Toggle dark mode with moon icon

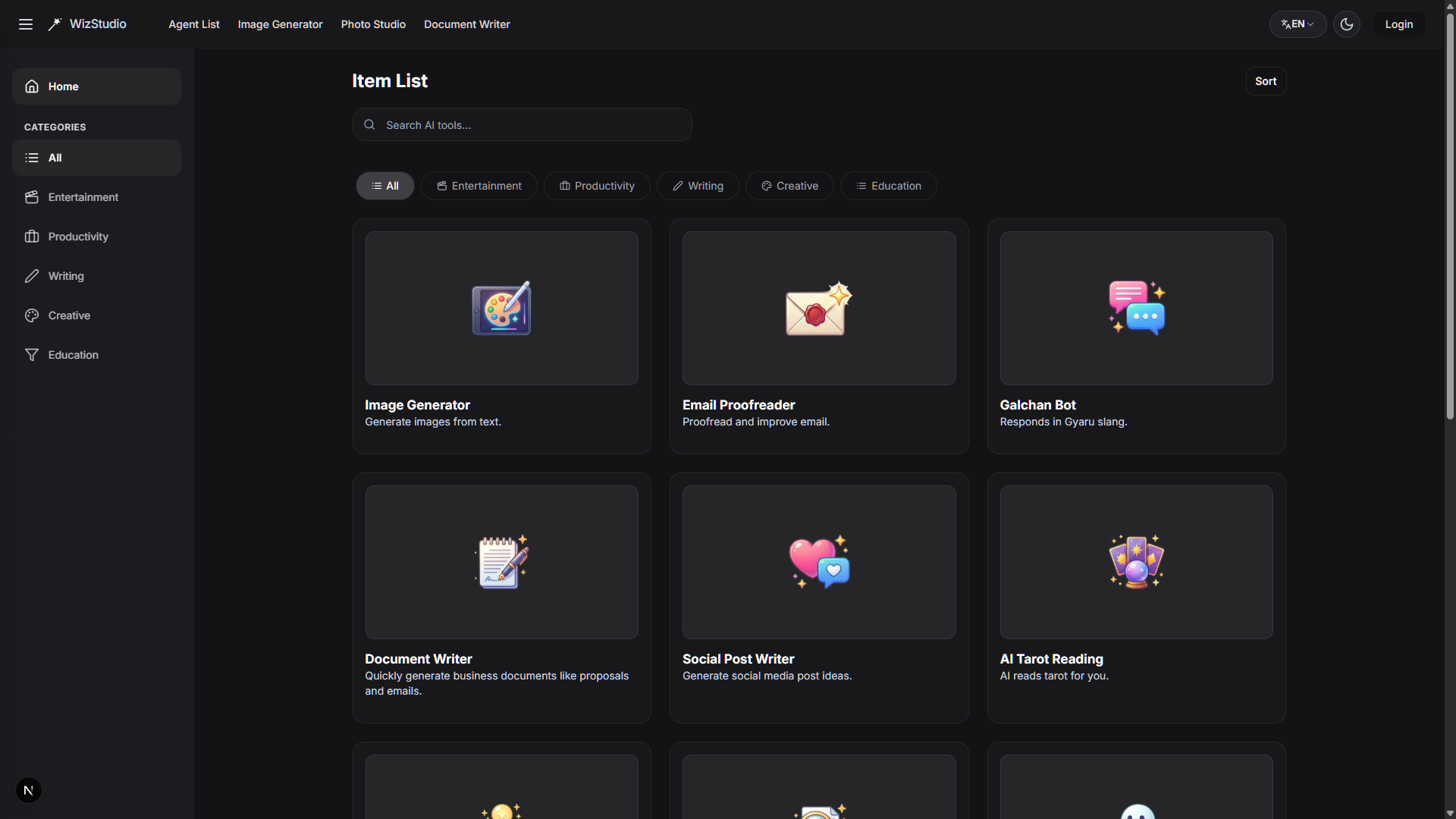[1346, 24]
